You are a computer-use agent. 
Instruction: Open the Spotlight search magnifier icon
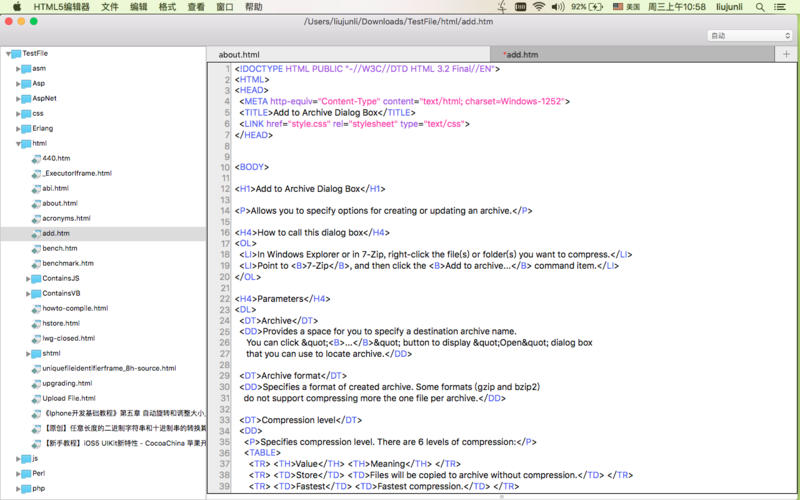pyautogui.click(x=762, y=7)
